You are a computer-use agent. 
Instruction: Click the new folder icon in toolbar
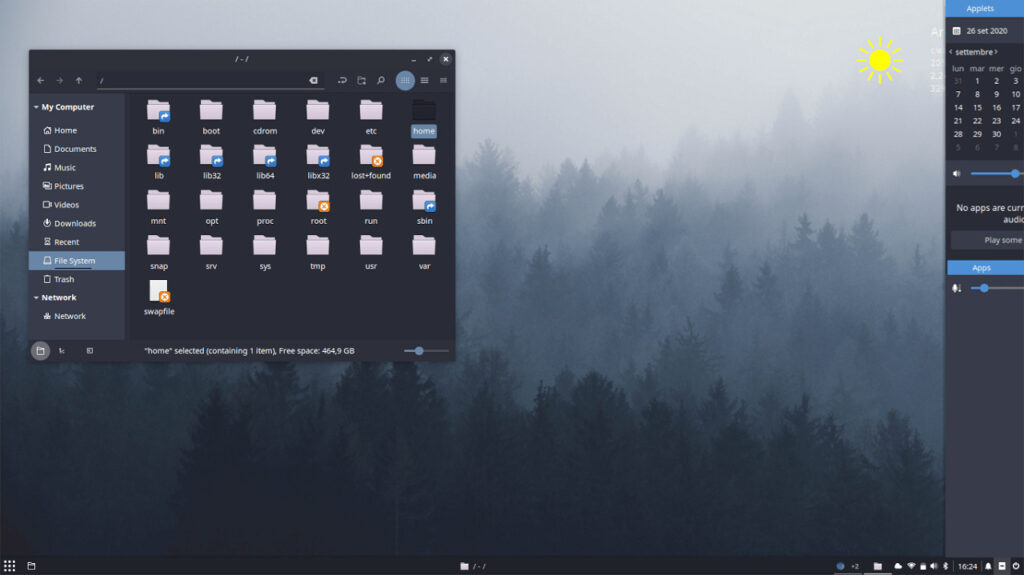[x=361, y=80]
